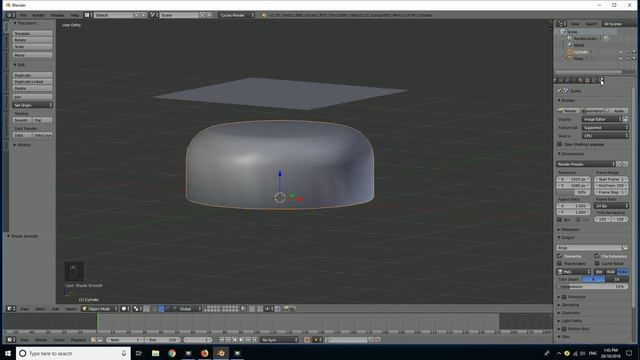This screenshot has width=640, height=360.
Task: Click the OpenGL render image icon in header
Action: (x=286, y=309)
